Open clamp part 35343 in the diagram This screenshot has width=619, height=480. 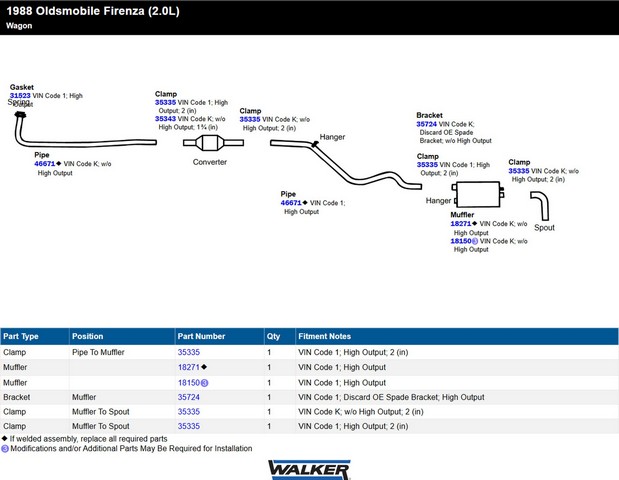pos(165,119)
